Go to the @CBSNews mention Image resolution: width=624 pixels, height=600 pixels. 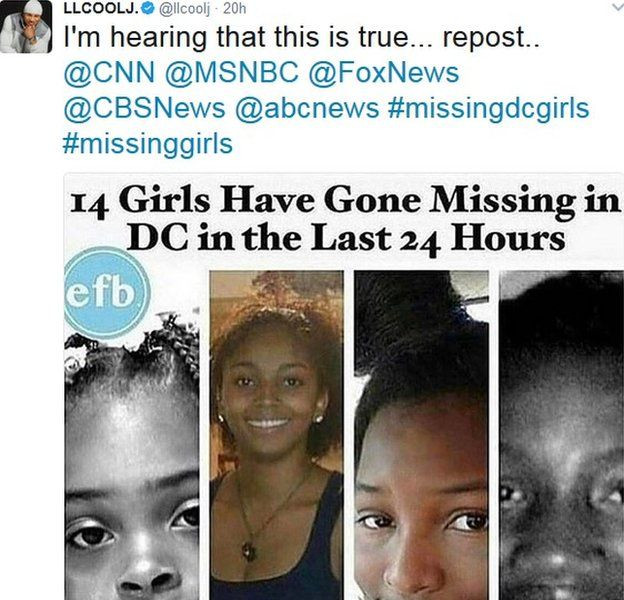144,109
